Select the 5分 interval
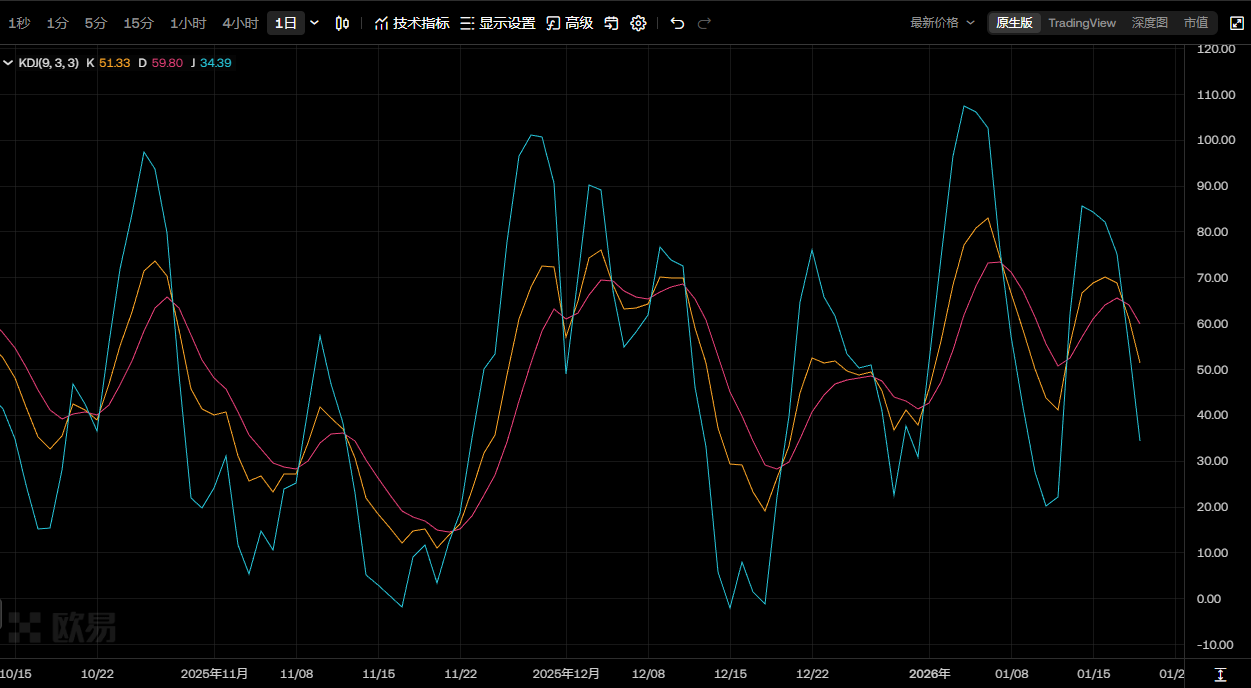Image resolution: width=1251 pixels, height=688 pixels. coord(96,23)
